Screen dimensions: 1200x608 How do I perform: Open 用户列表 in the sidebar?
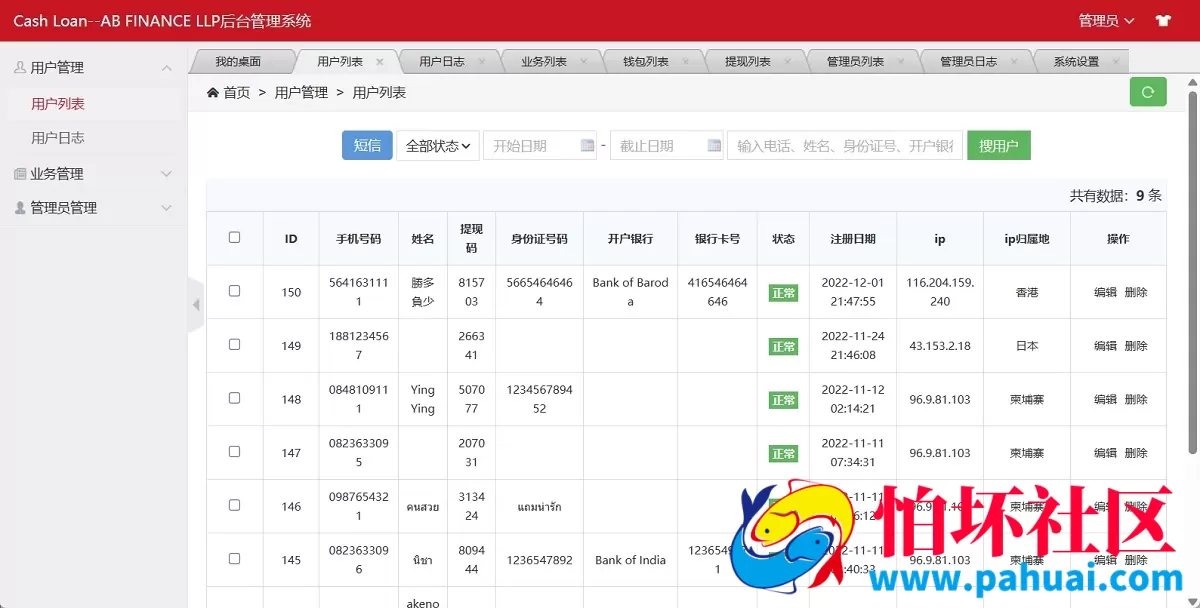58,104
